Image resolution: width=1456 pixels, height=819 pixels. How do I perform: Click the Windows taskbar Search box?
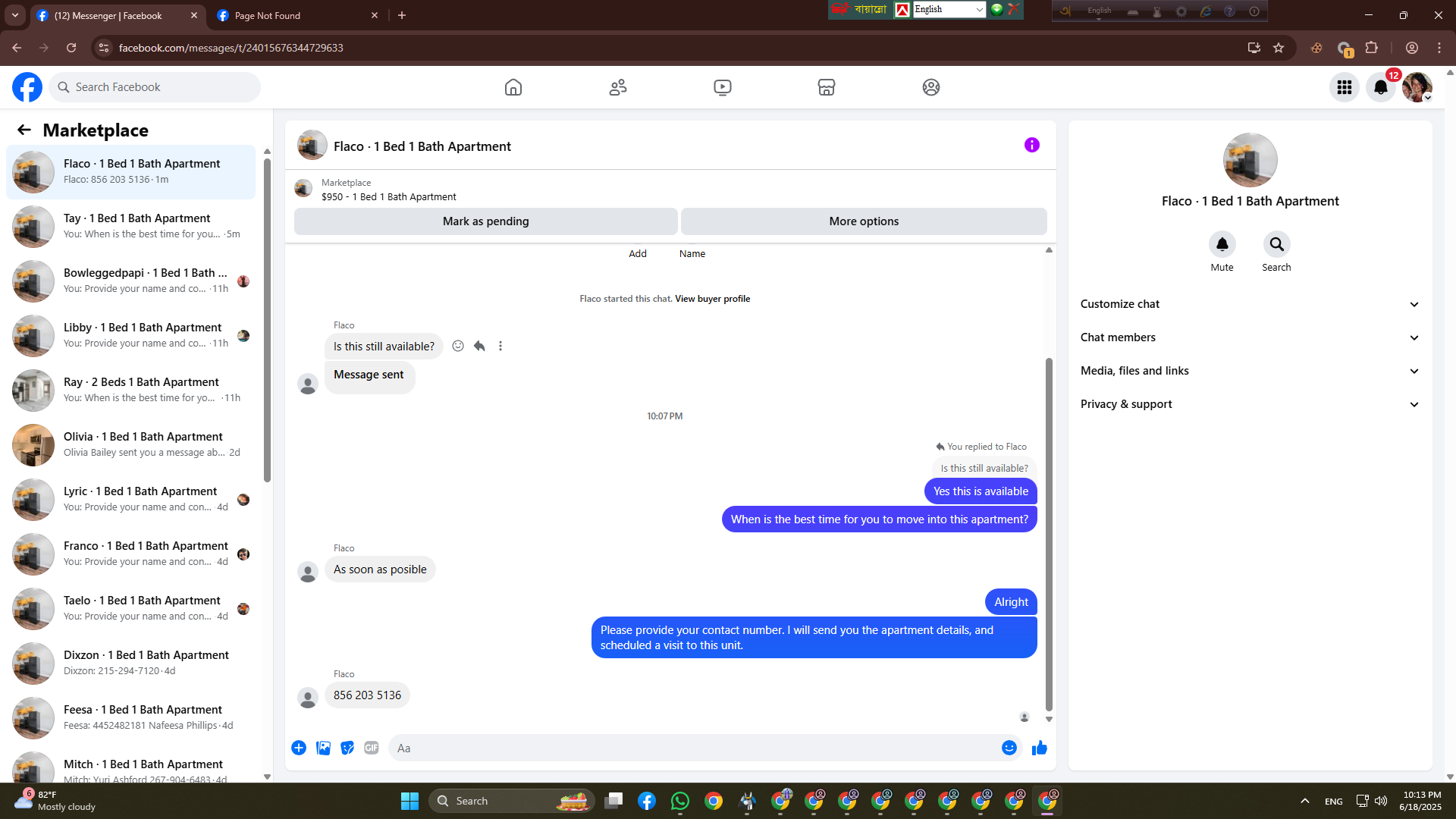click(x=512, y=801)
